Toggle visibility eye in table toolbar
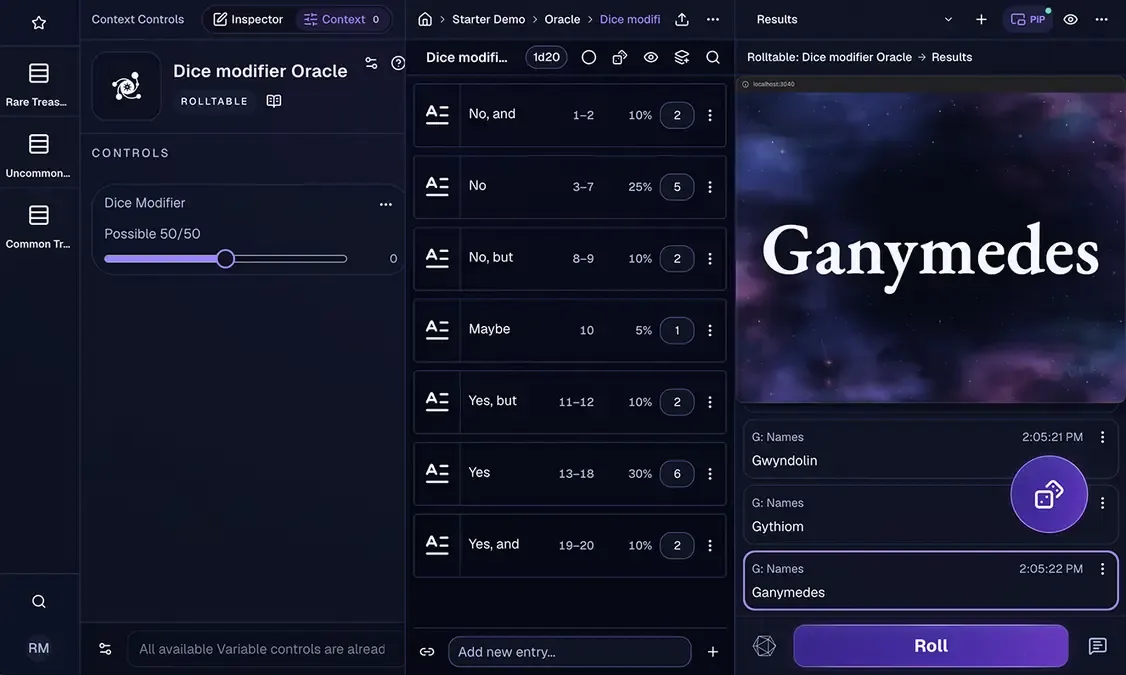Viewport: 1126px width, 675px height. point(651,57)
